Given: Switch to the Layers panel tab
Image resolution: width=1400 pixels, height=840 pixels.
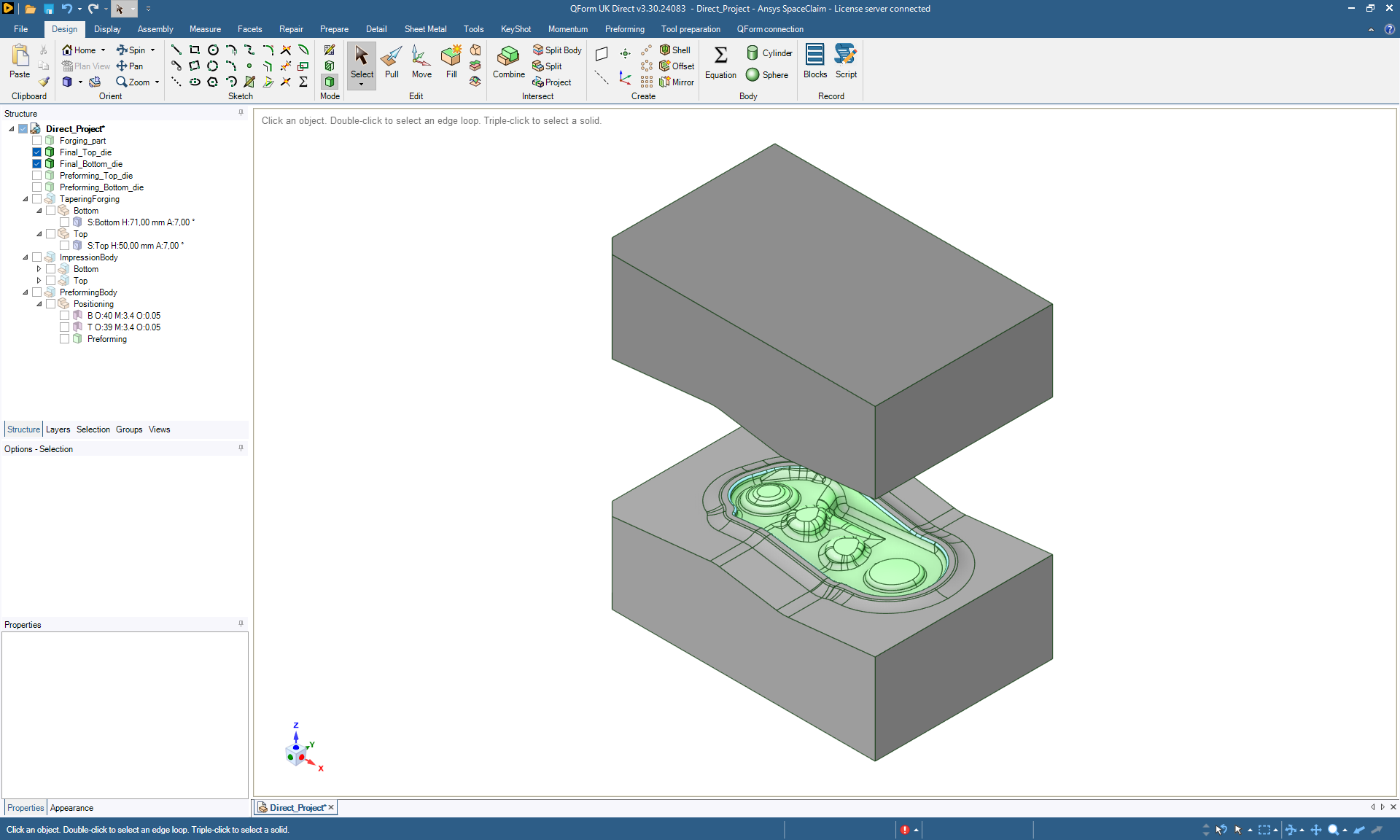Looking at the screenshot, I should 58,429.
